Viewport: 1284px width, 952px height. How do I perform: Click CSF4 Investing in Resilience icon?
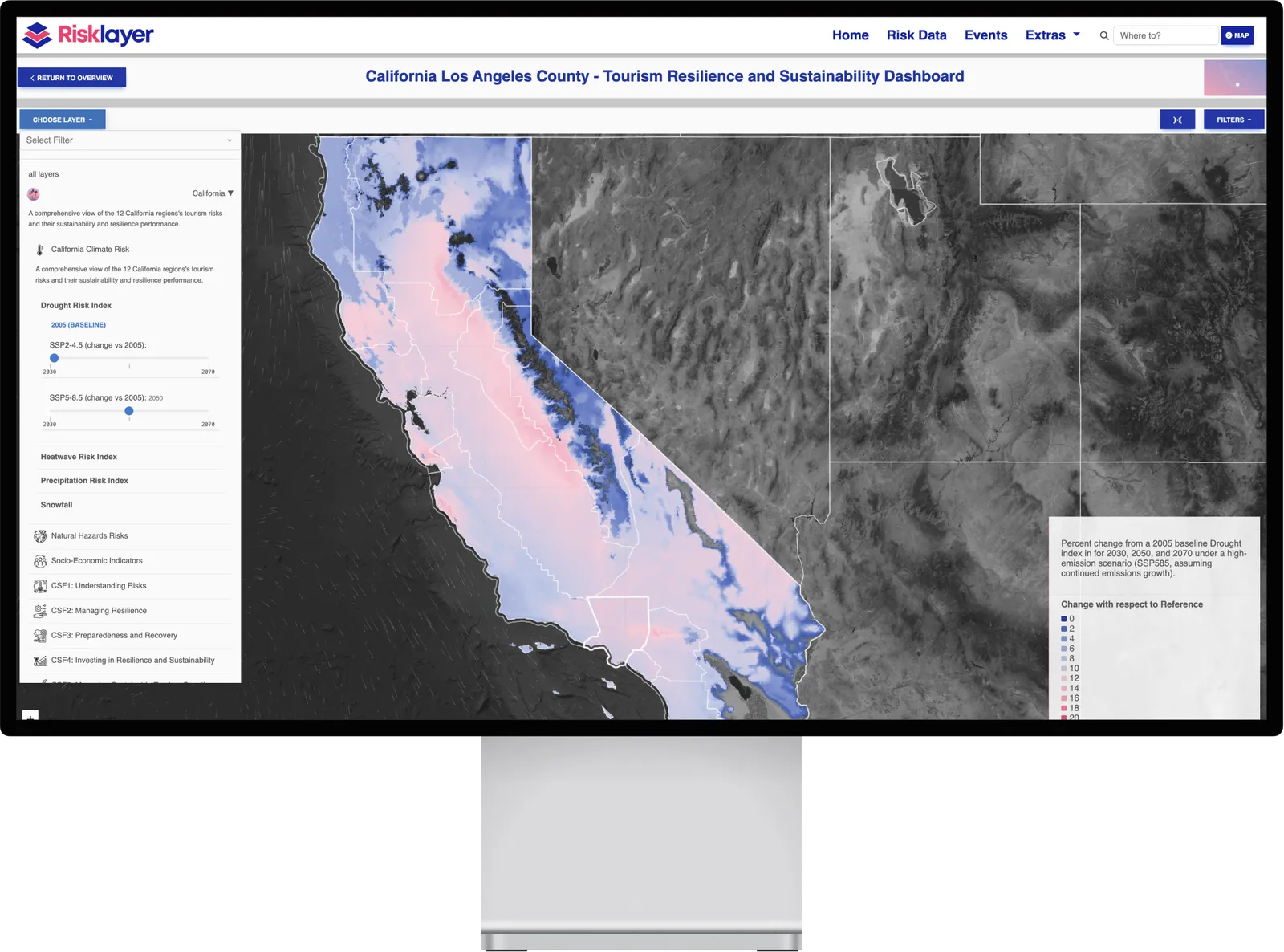point(40,661)
